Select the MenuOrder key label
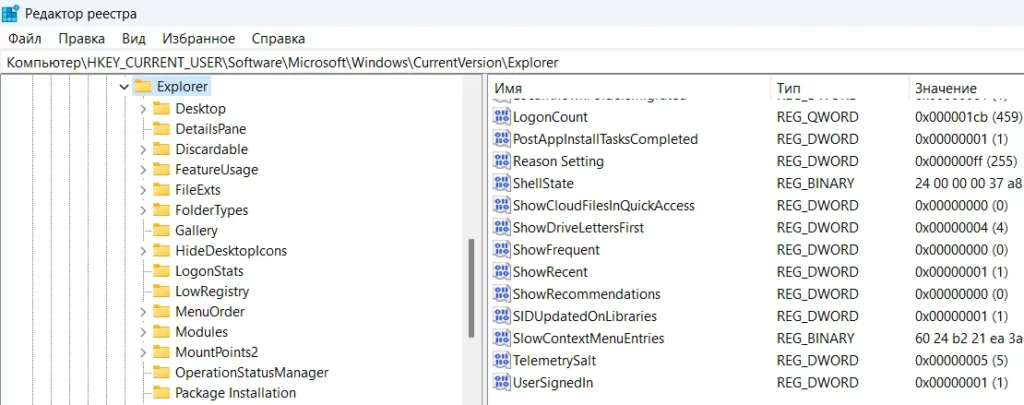Image resolution: width=1024 pixels, height=405 pixels. [210, 312]
